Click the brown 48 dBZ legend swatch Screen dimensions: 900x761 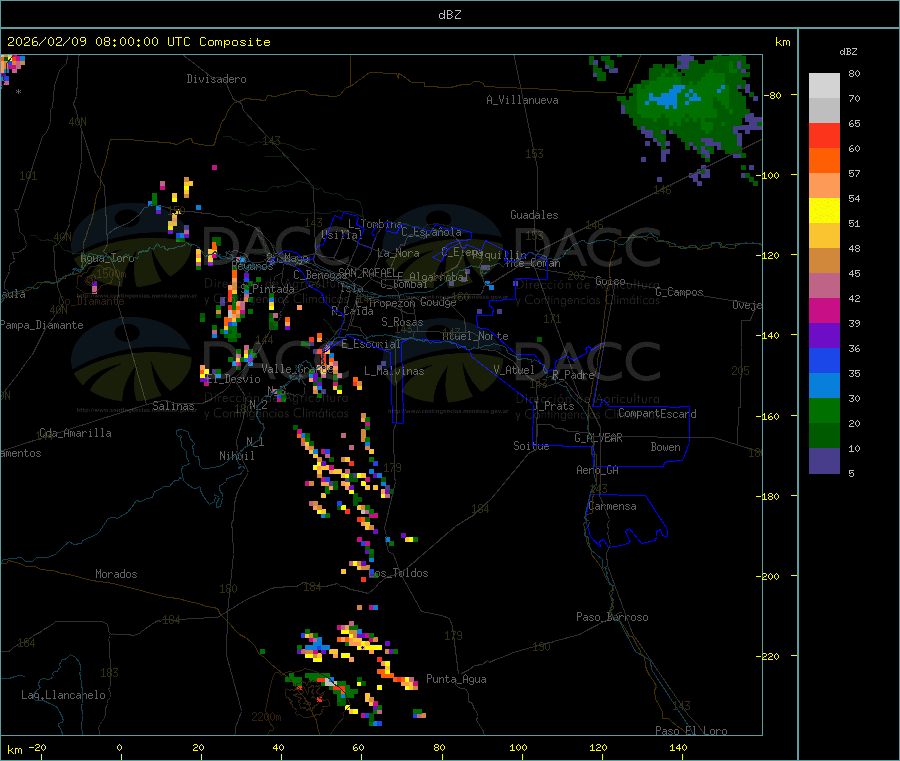pos(824,261)
